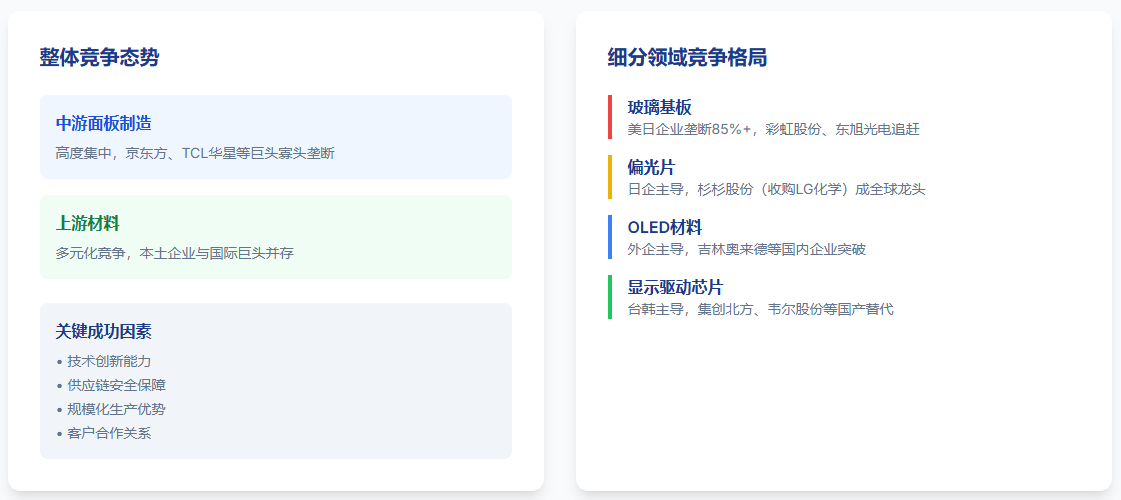The image size is (1121, 500).
Task: Click the OLED材料 item title
Action: (x=665, y=227)
